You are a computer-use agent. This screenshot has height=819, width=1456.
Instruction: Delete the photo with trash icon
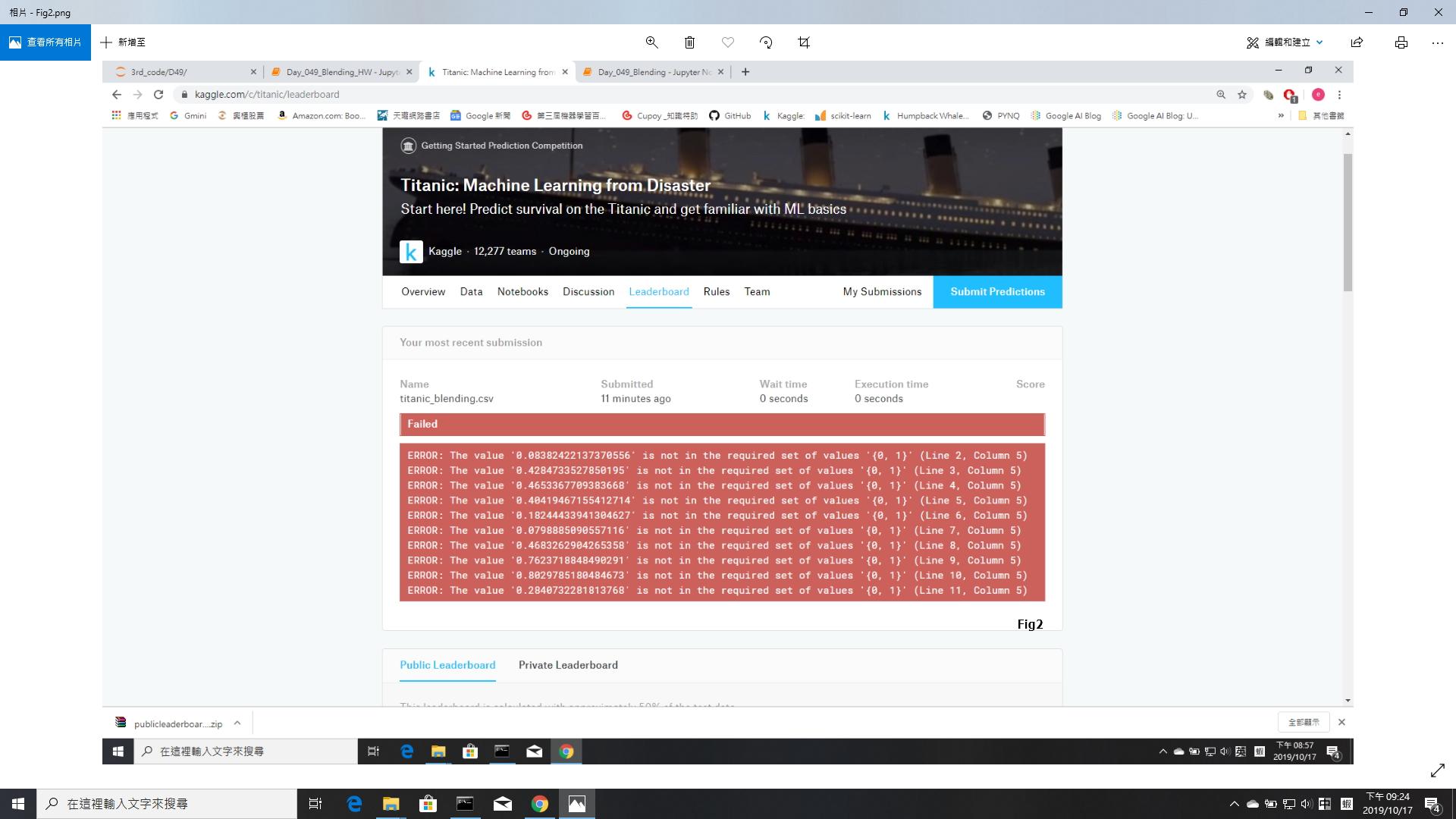(689, 42)
